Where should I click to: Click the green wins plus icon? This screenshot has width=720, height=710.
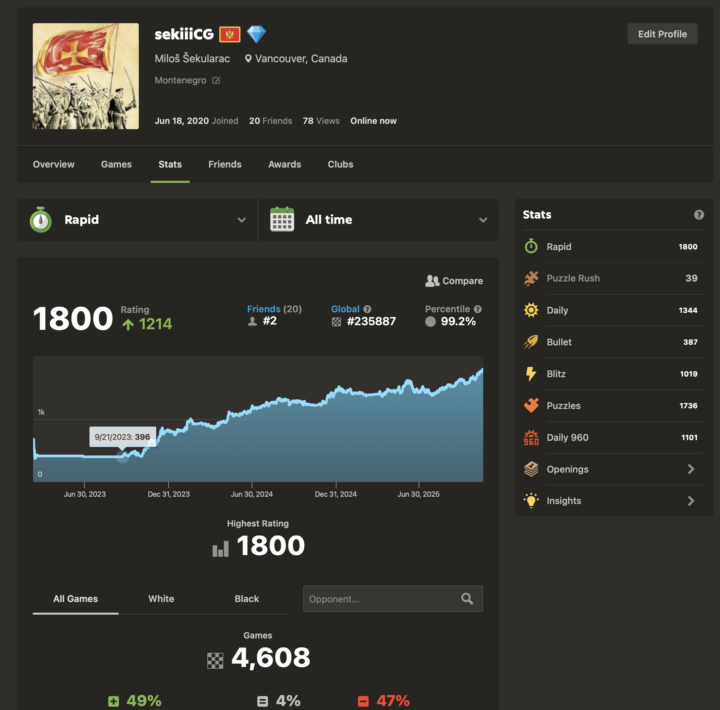113,701
